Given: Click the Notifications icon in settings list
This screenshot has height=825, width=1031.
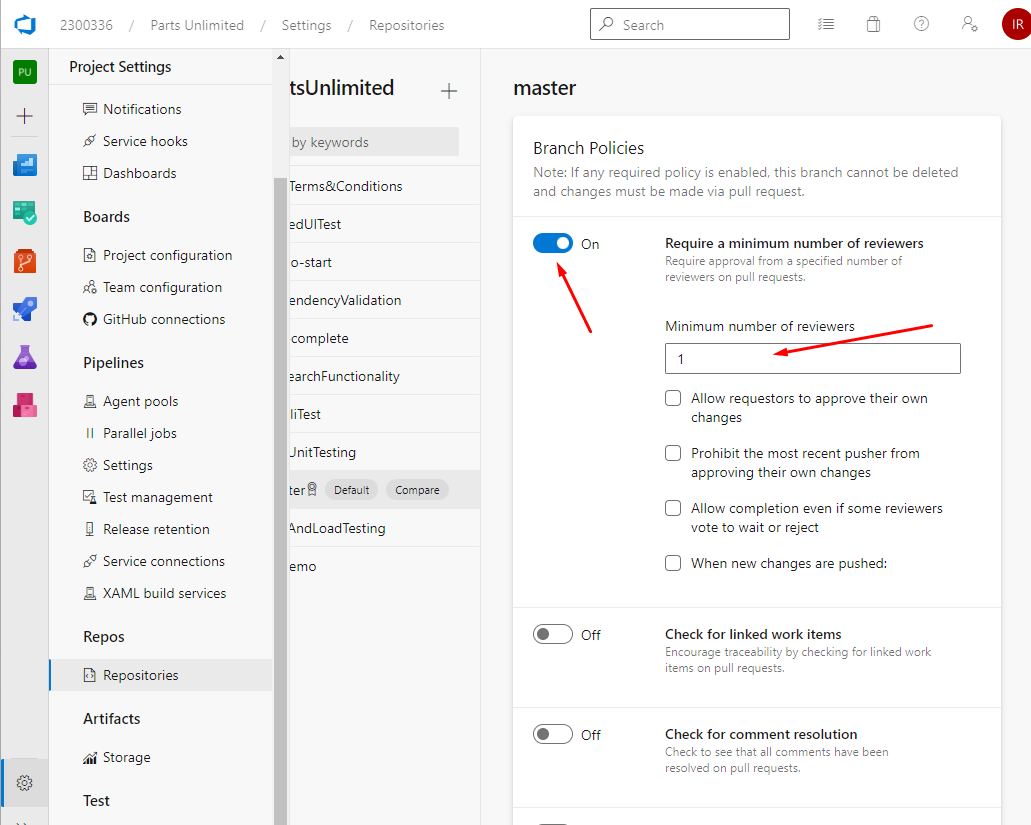Looking at the screenshot, I should tap(89, 109).
